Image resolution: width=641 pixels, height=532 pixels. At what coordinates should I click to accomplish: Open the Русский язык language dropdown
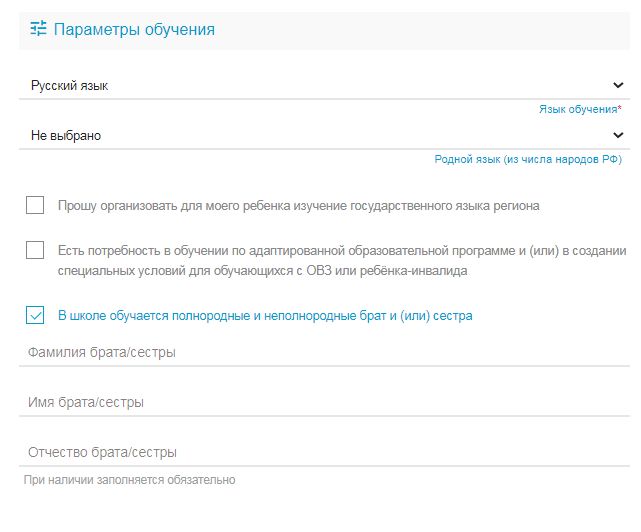point(324,85)
